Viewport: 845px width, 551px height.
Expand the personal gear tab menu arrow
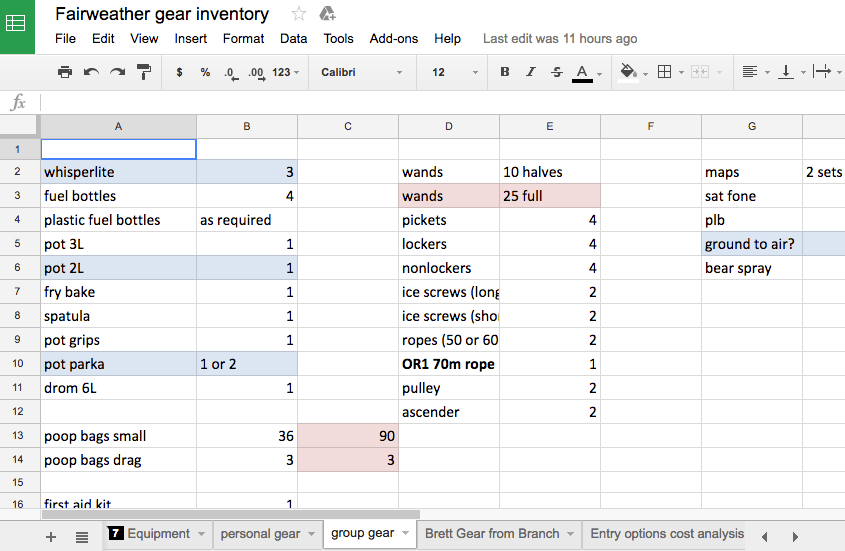[x=311, y=534]
